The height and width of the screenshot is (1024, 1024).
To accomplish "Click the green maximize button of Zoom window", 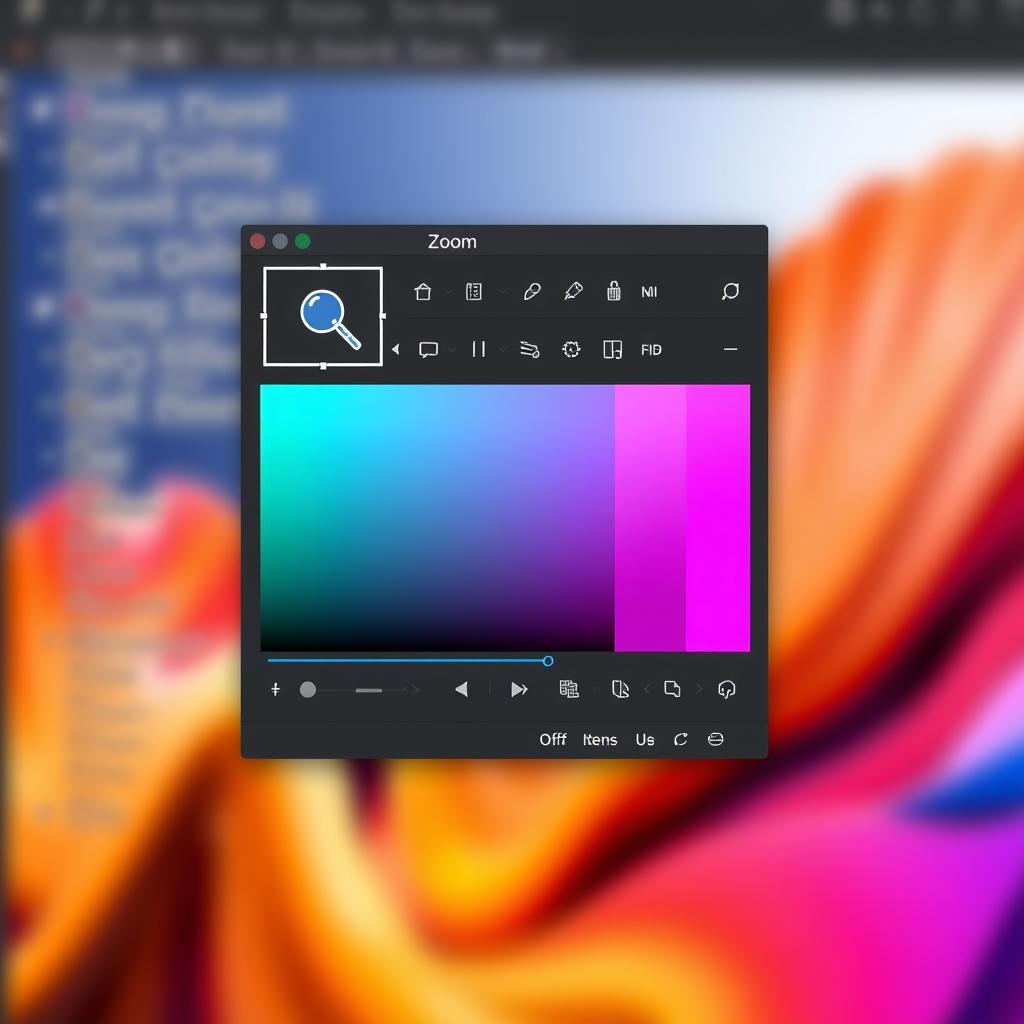I will [x=302, y=242].
